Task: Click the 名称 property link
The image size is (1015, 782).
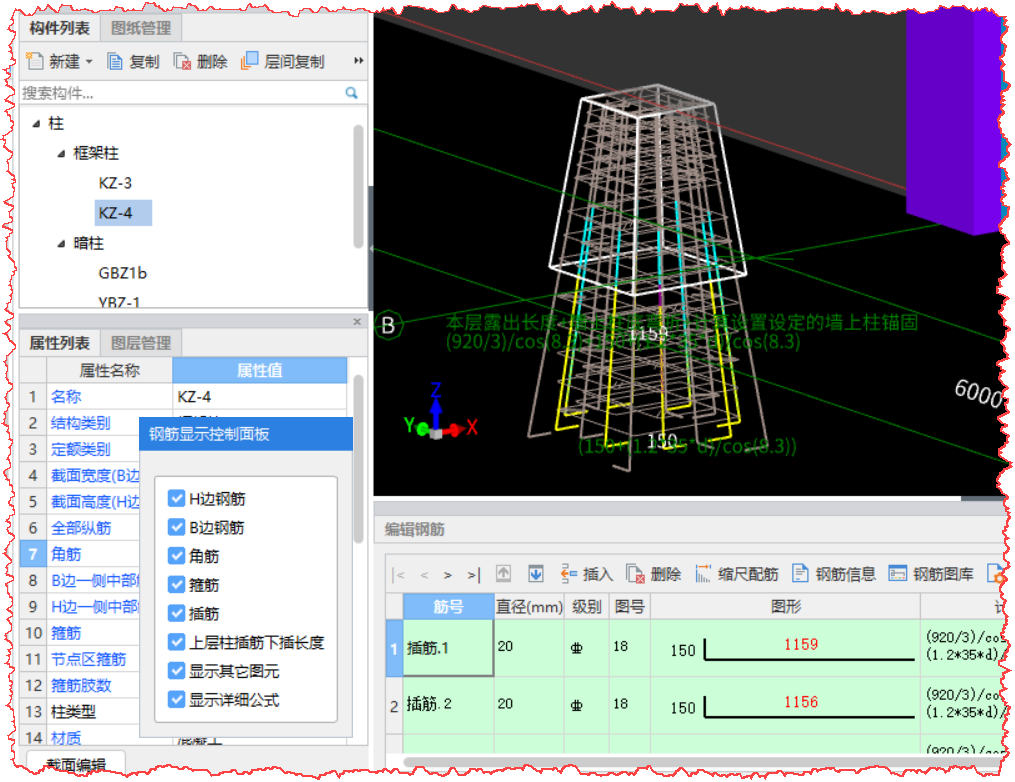Action: [x=66, y=397]
